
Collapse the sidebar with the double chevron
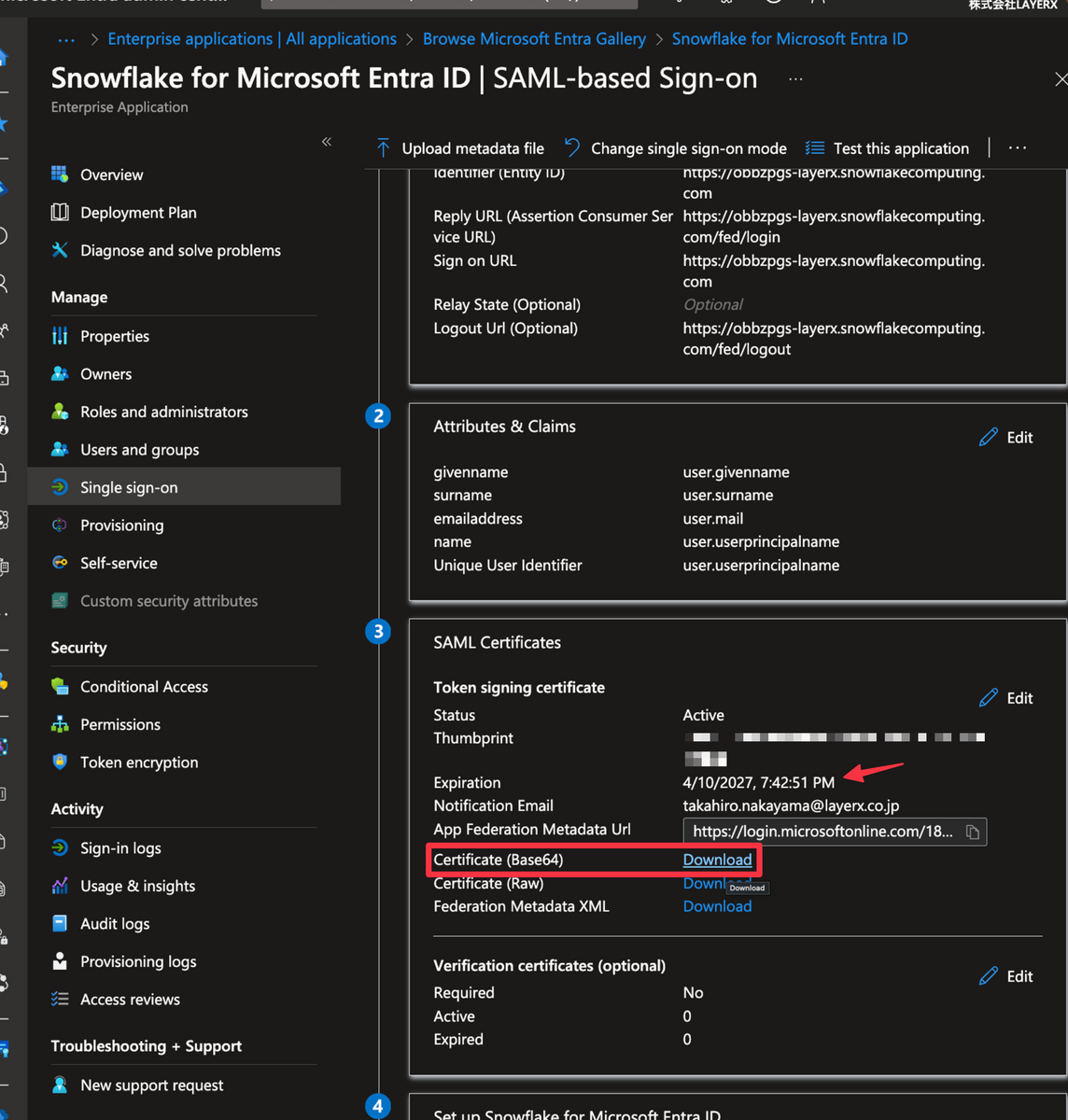click(327, 142)
